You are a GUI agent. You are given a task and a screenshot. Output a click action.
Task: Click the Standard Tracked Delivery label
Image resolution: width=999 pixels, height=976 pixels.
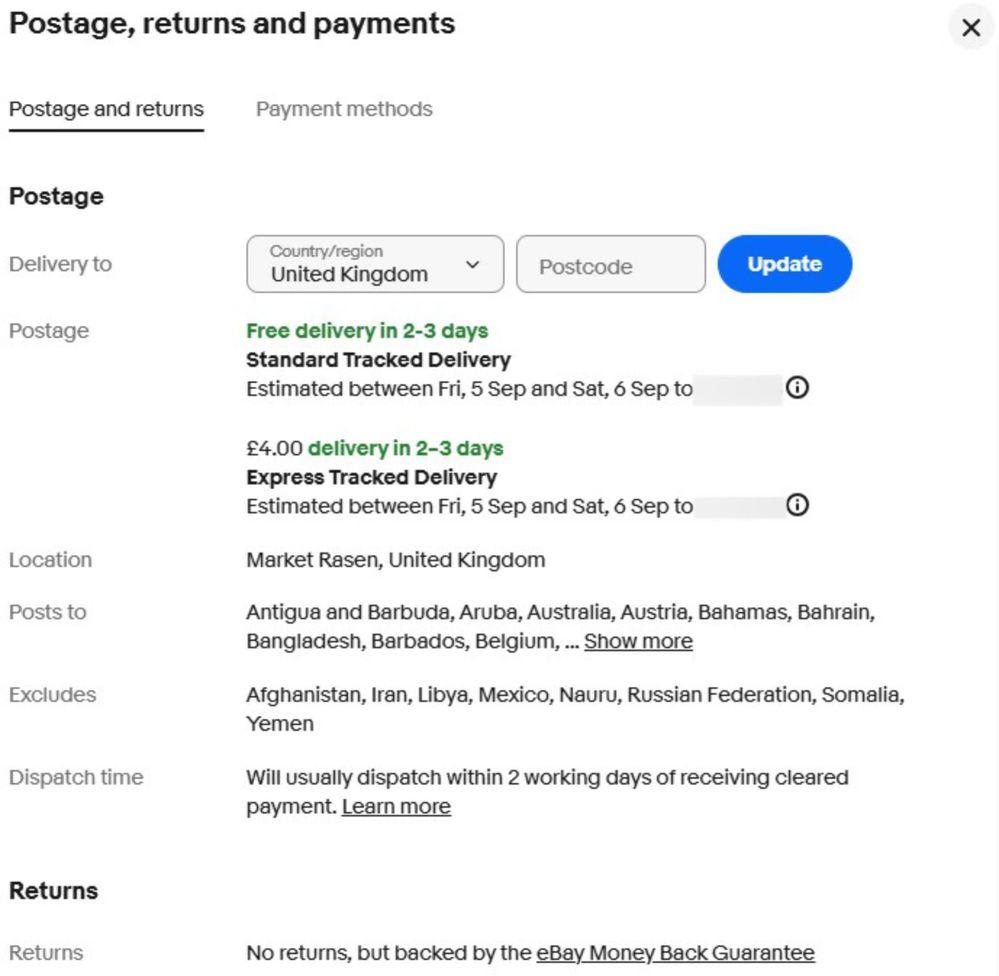tap(378, 360)
